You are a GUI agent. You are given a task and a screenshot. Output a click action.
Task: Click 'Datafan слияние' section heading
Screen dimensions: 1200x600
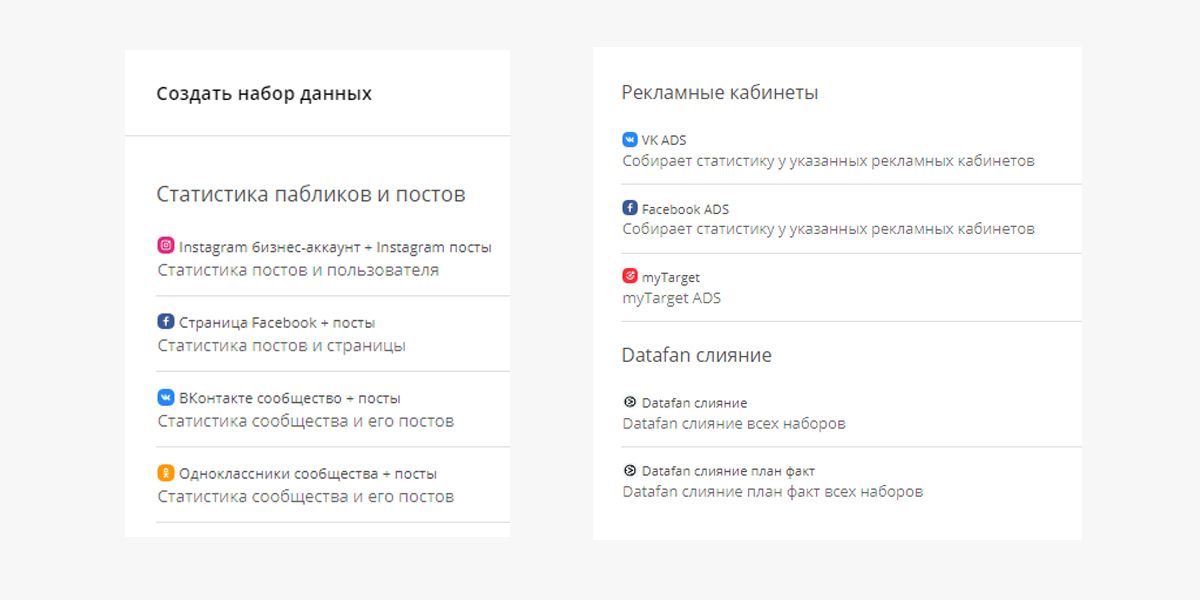point(697,355)
